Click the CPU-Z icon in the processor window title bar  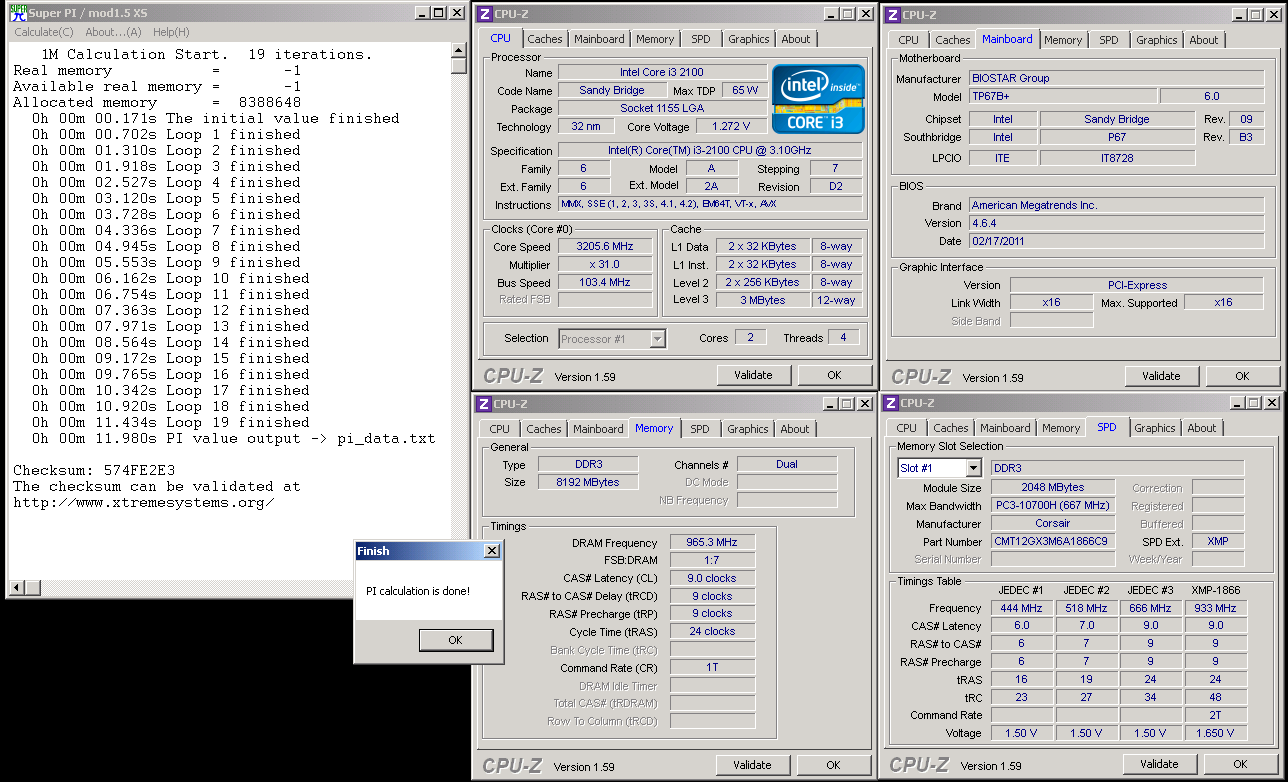pos(484,13)
